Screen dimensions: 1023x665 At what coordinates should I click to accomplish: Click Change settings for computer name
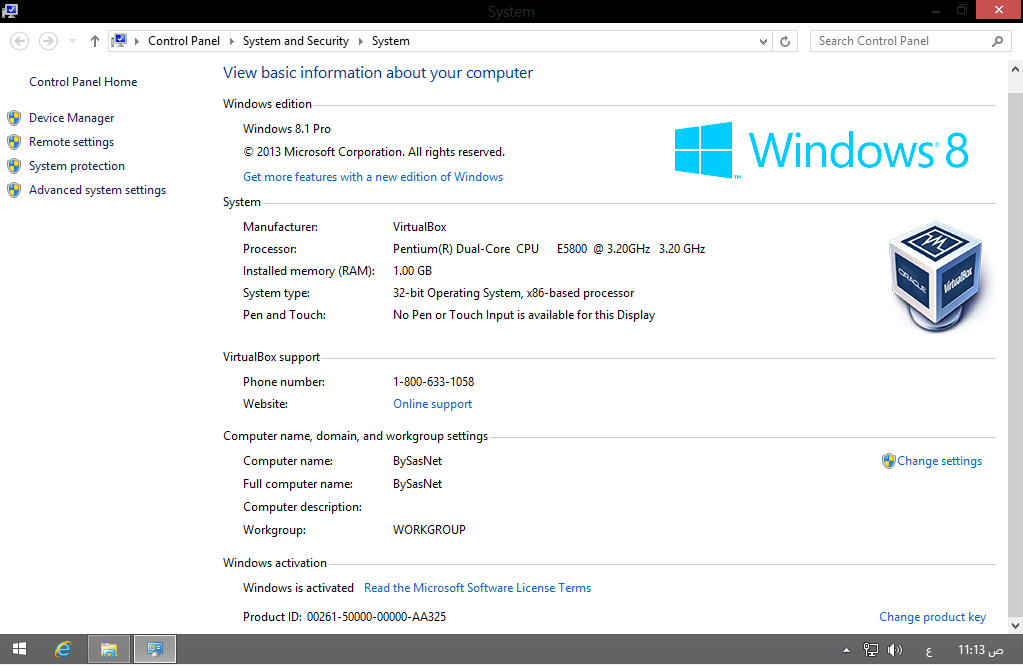[939, 461]
